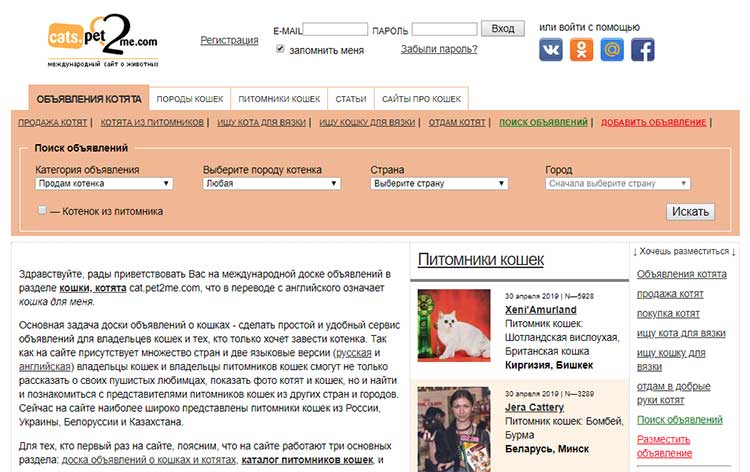The height and width of the screenshot is (472, 750).
Task: Click the VK social login icon
Action: tap(551, 50)
